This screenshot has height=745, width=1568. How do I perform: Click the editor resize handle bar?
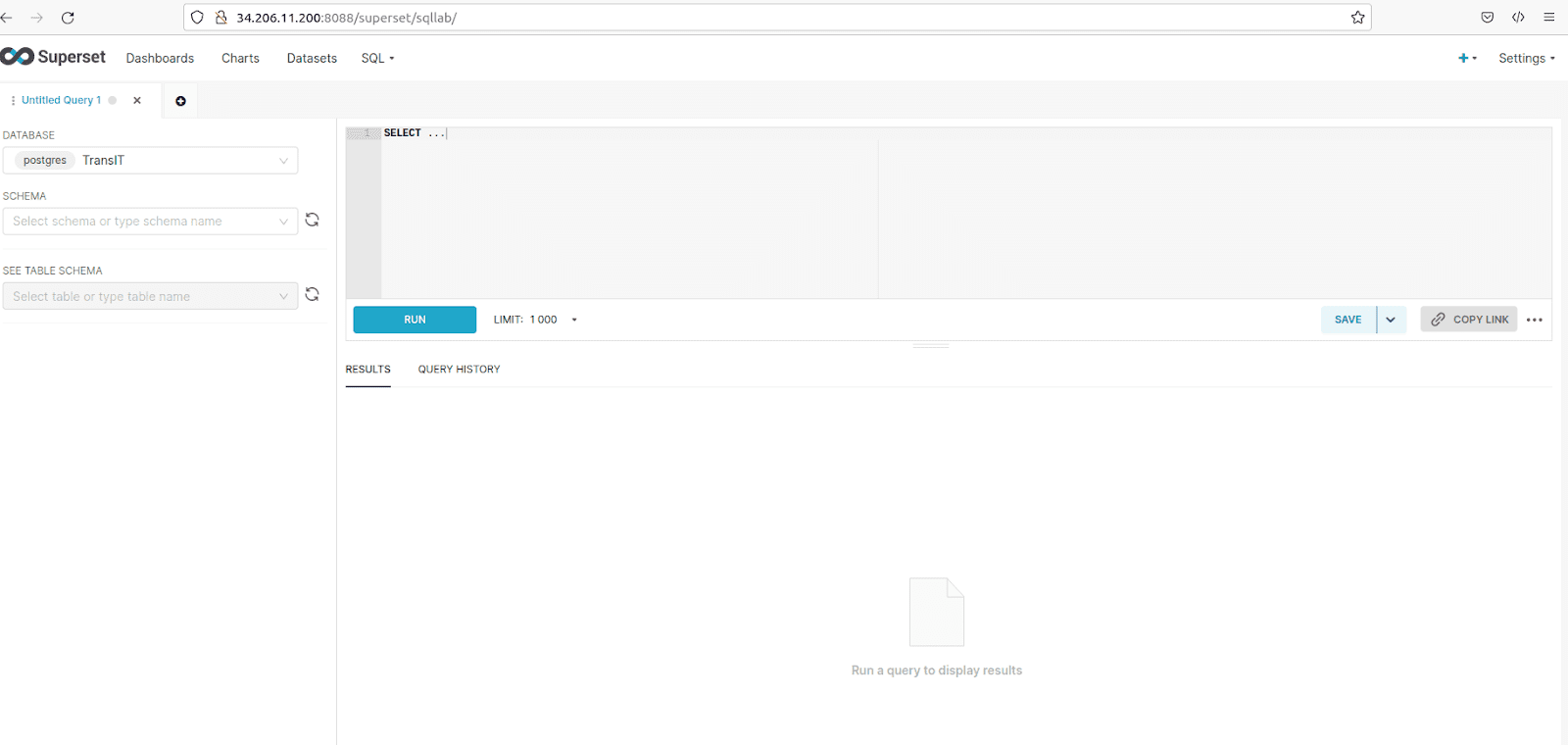pos(930,346)
